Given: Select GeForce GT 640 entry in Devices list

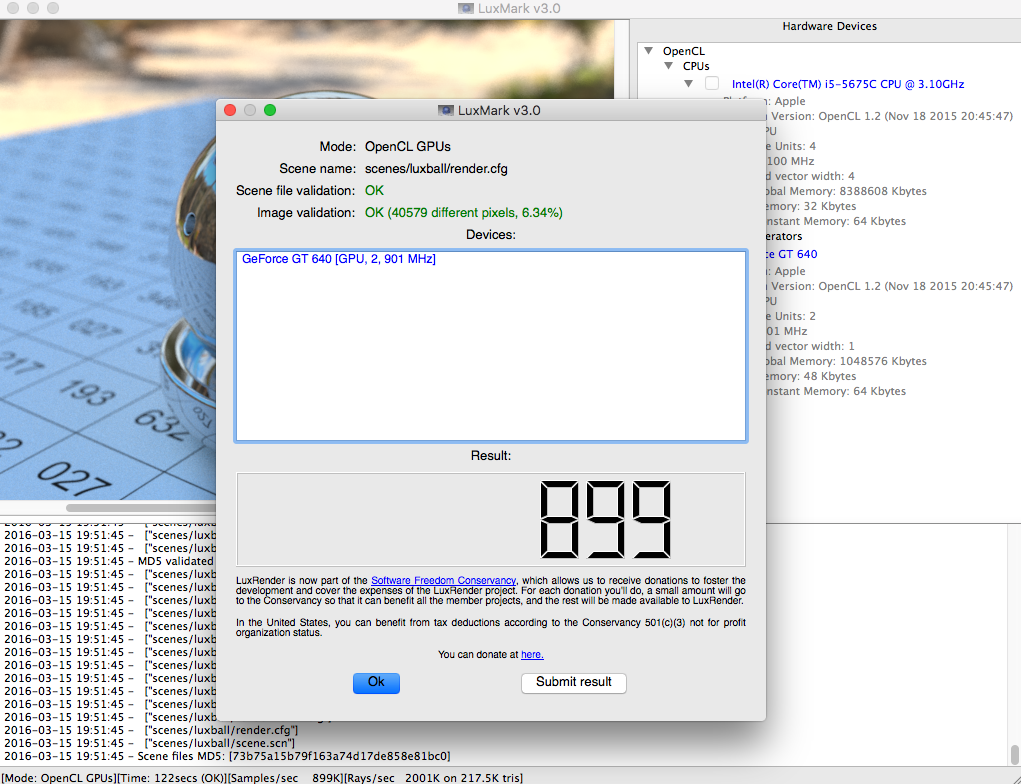Looking at the screenshot, I should click(x=339, y=259).
